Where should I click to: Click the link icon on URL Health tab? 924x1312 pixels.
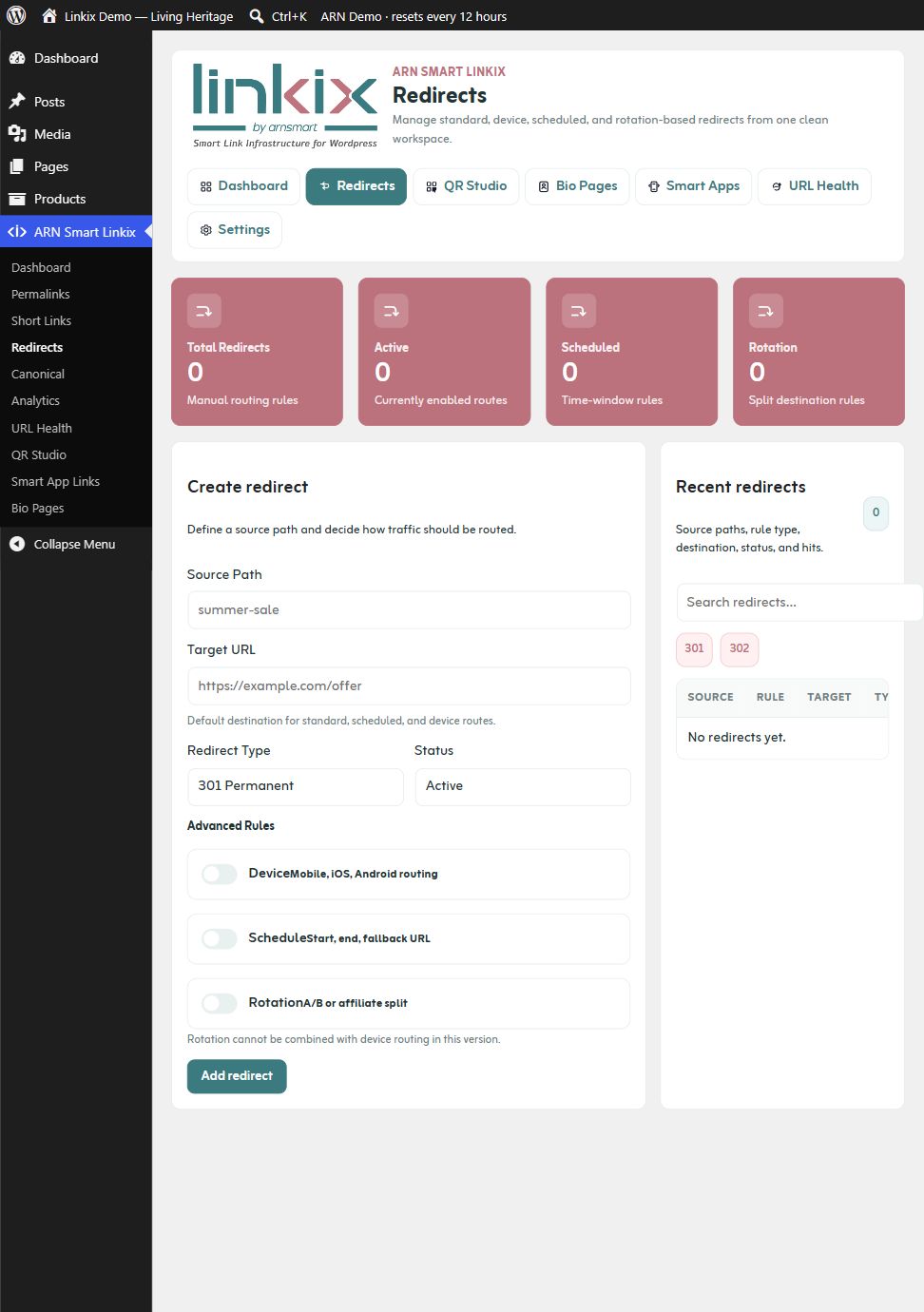click(777, 186)
